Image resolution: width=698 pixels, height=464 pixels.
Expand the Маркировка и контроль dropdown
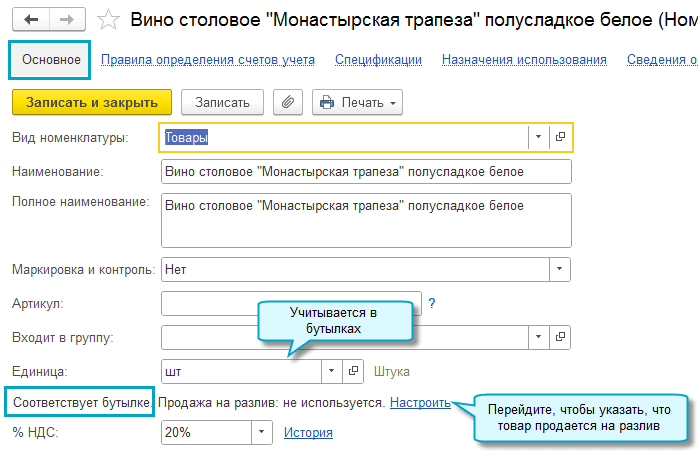click(x=560, y=269)
